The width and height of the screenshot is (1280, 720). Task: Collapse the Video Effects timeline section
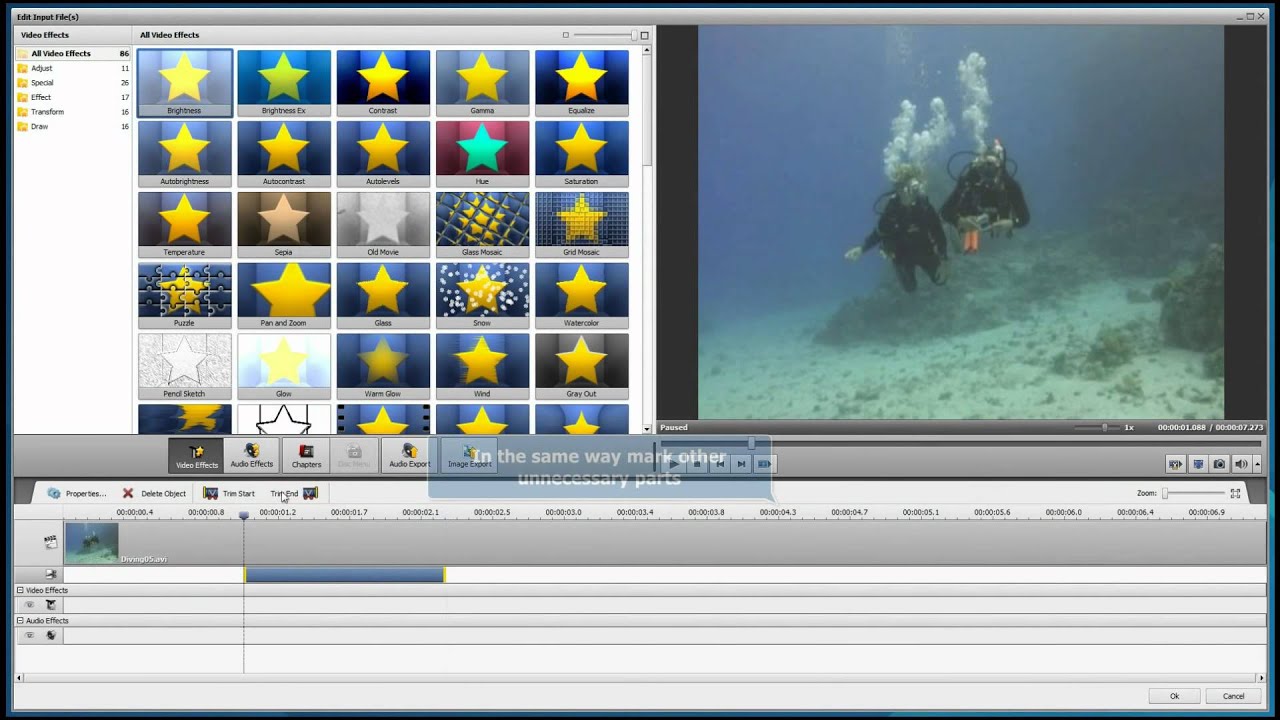pyautogui.click(x=20, y=590)
